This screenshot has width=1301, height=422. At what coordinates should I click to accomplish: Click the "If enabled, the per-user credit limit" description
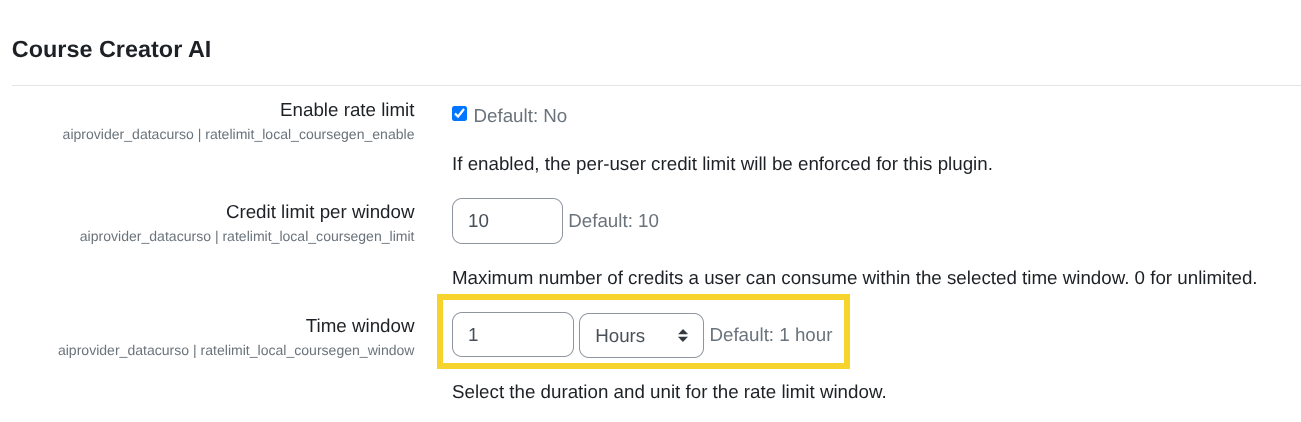click(x=722, y=164)
